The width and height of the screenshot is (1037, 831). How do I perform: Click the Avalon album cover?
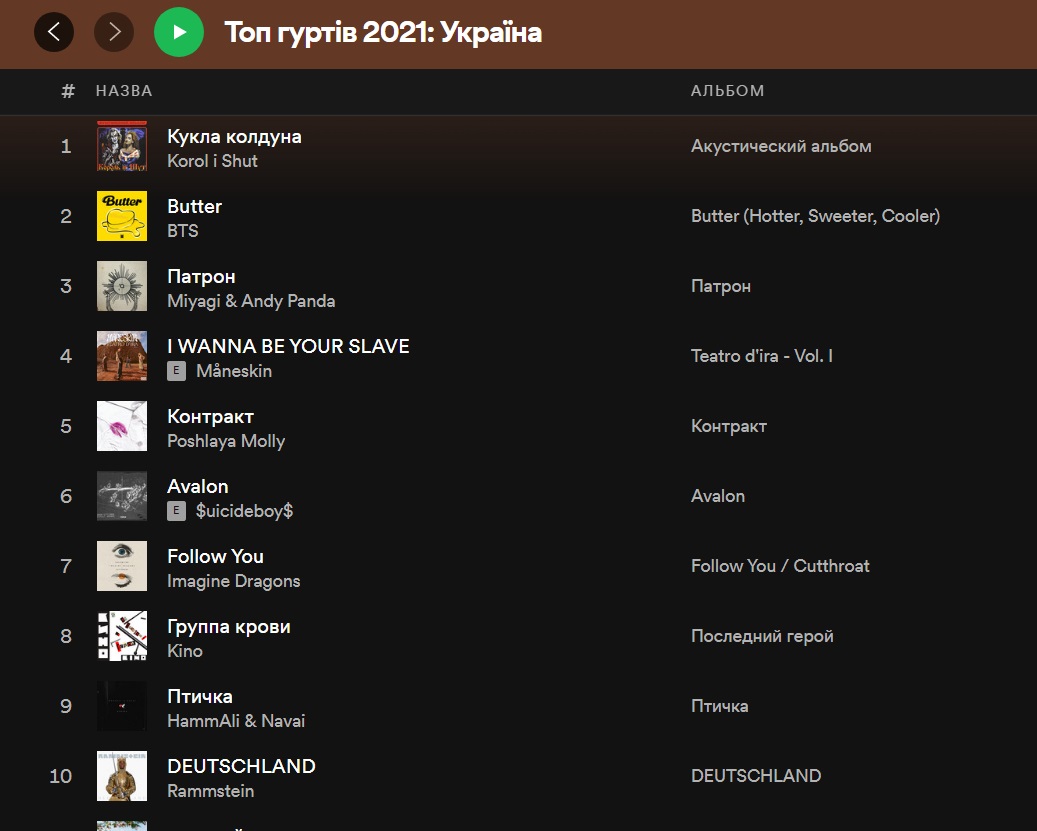[121, 496]
